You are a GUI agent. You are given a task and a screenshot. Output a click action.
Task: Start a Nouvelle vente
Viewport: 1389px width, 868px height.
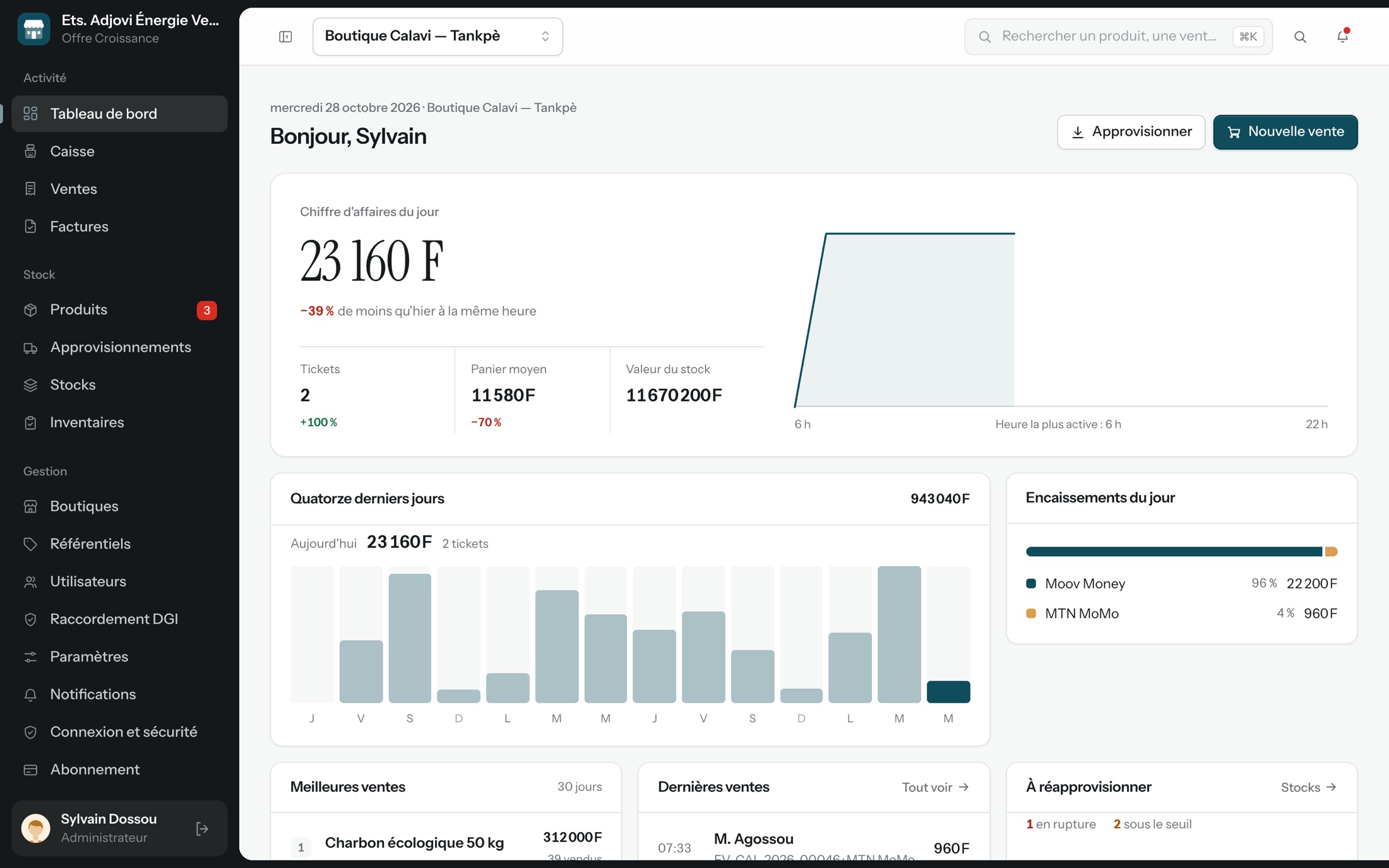click(1285, 132)
